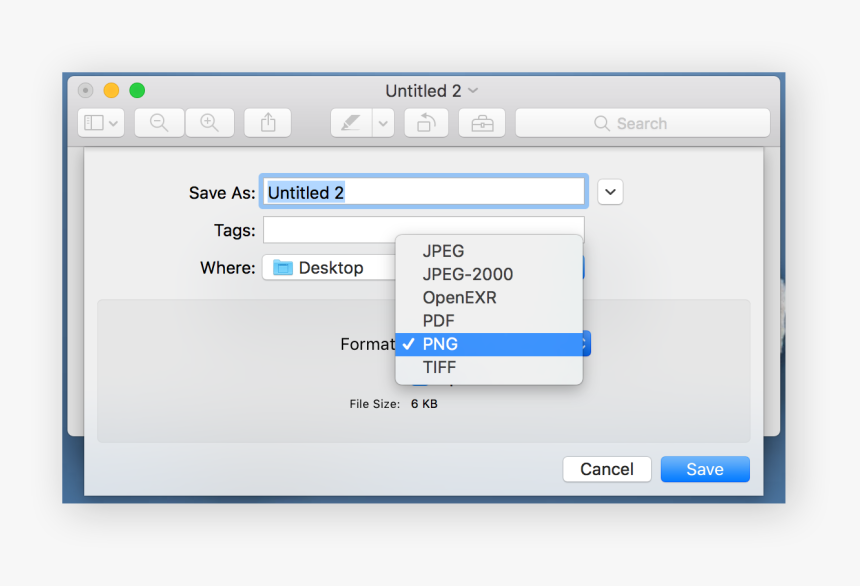Screen dimensions: 860x586
Task: Click the zoom in magnifier icon
Action: pos(210,123)
